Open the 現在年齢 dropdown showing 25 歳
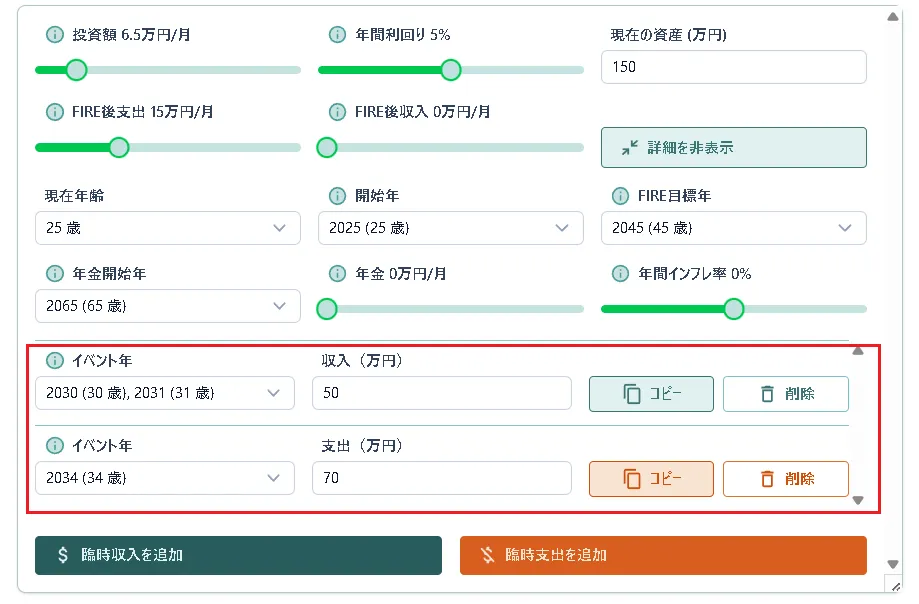 (168, 228)
